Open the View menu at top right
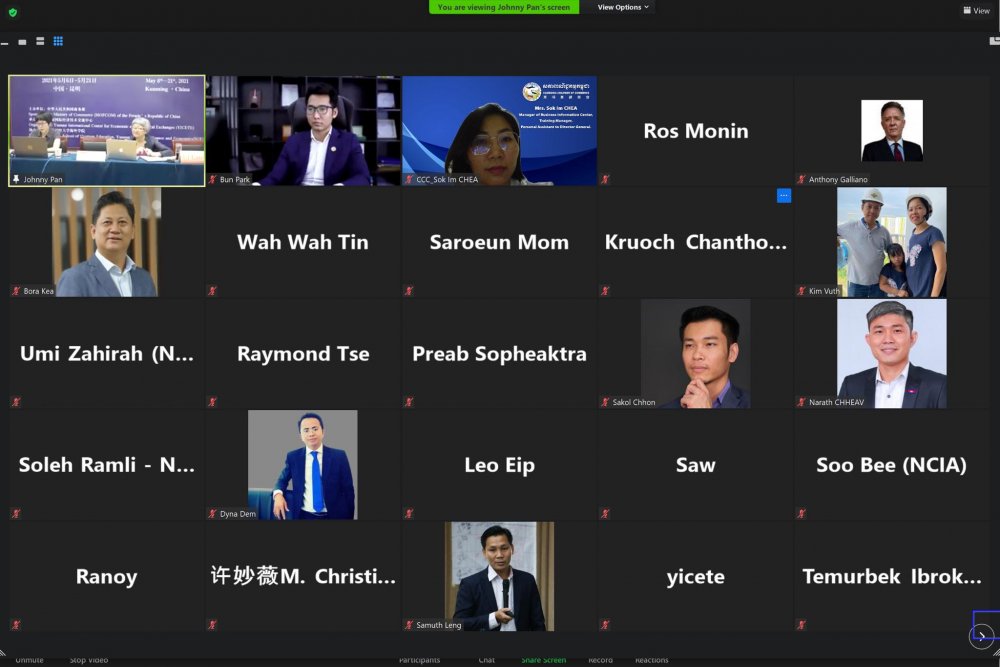 976,10
